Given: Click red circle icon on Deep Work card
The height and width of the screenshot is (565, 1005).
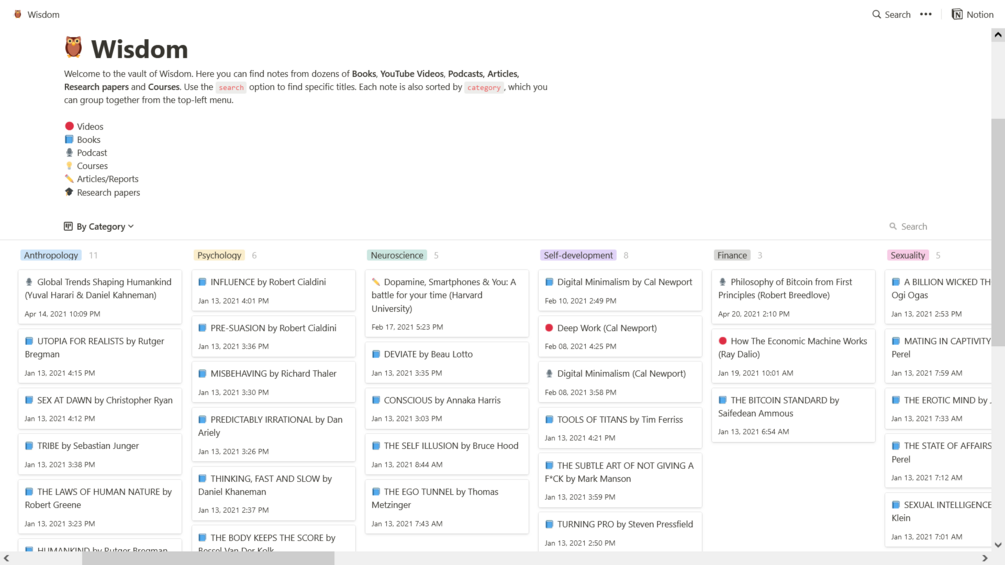Looking at the screenshot, I should tap(549, 327).
